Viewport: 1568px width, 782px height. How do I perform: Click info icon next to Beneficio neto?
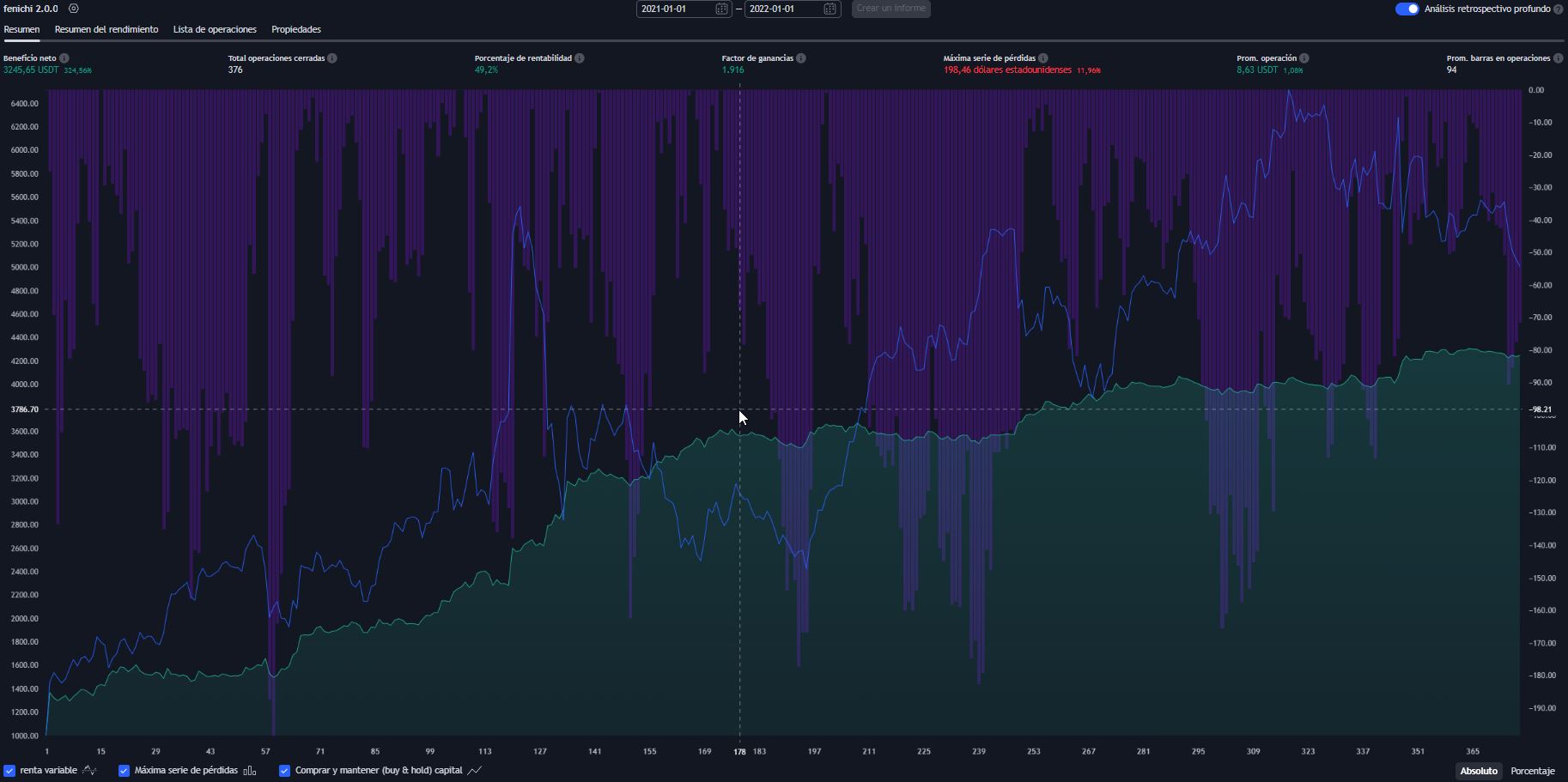click(x=64, y=58)
